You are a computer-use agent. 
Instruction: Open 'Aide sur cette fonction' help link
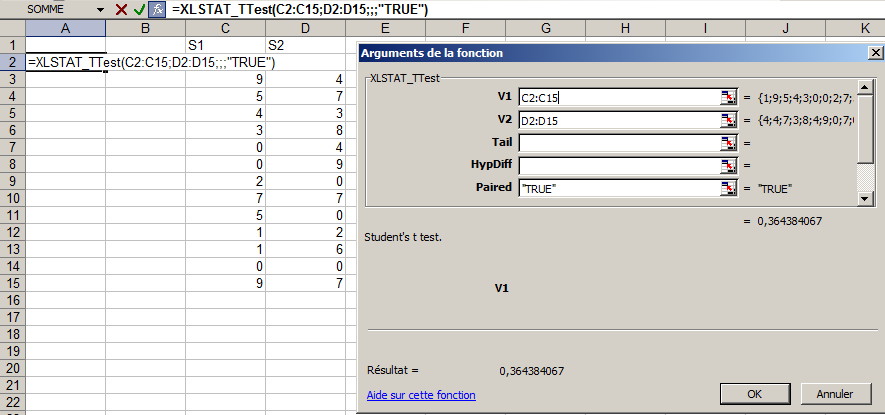click(x=421, y=395)
